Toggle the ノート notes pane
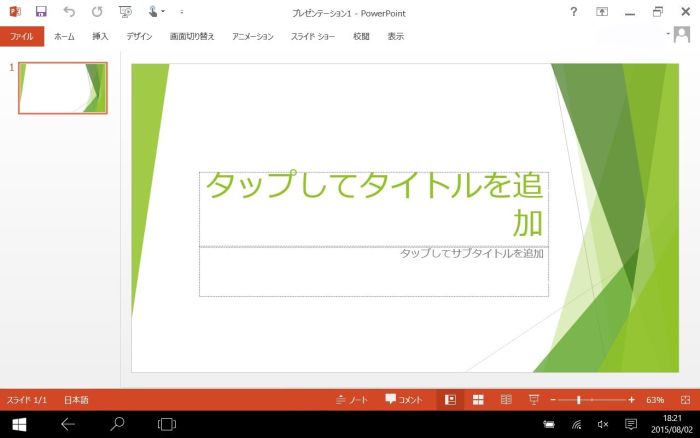The width and height of the screenshot is (700, 438). pyautogui.click(x=352, y=399)
